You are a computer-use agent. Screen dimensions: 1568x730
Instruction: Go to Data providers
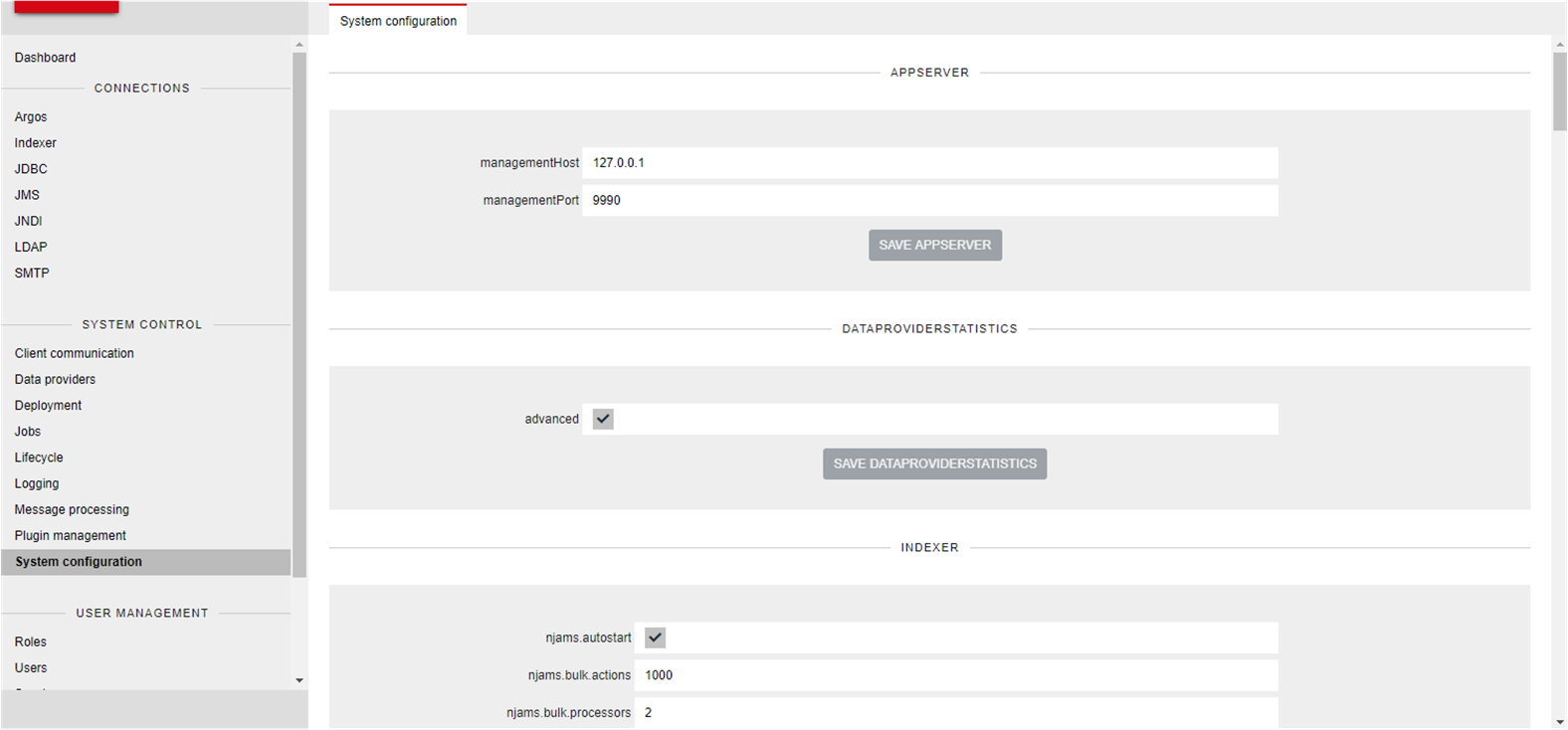click(56, 379)
